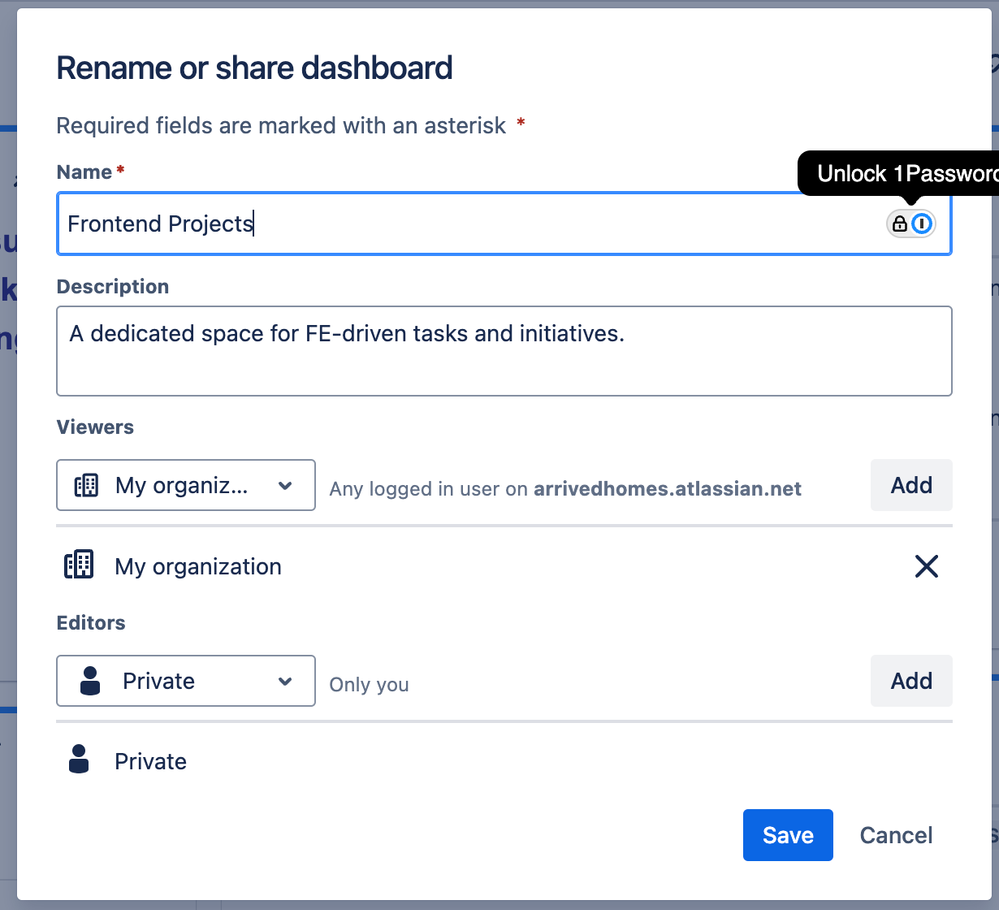Click the 1Password icon in the Name field
The image size is (999, 910).
[921, 224]
